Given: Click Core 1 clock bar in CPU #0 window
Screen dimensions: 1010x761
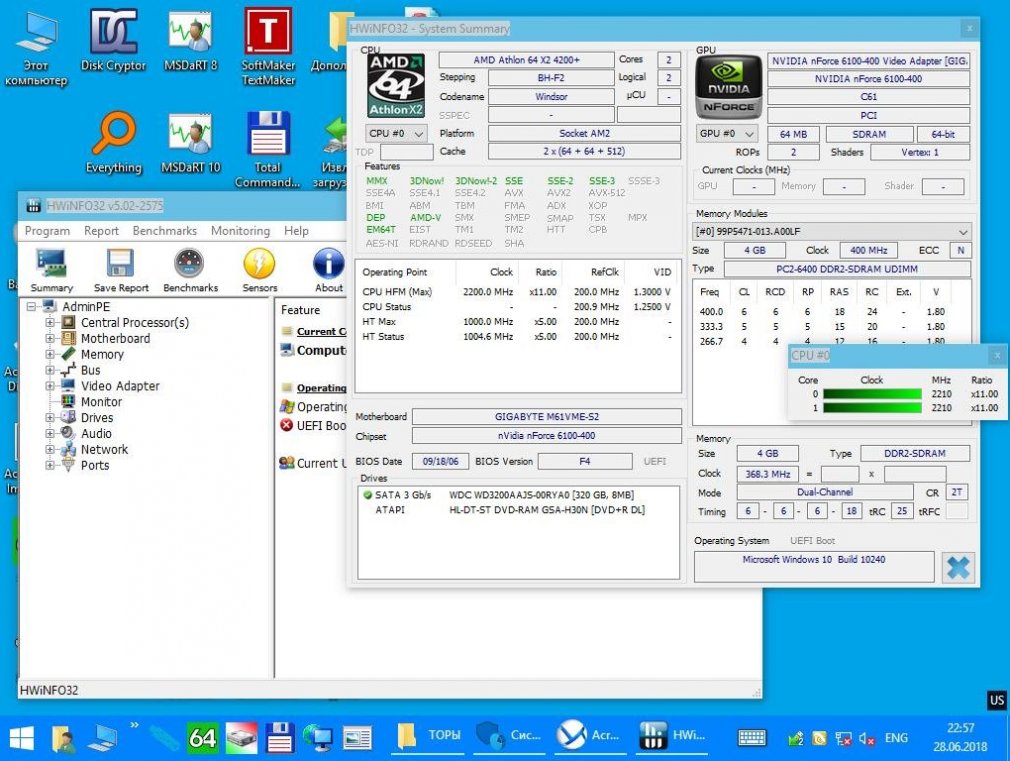Looking at the screenshot, I should (x=872, y=408).
